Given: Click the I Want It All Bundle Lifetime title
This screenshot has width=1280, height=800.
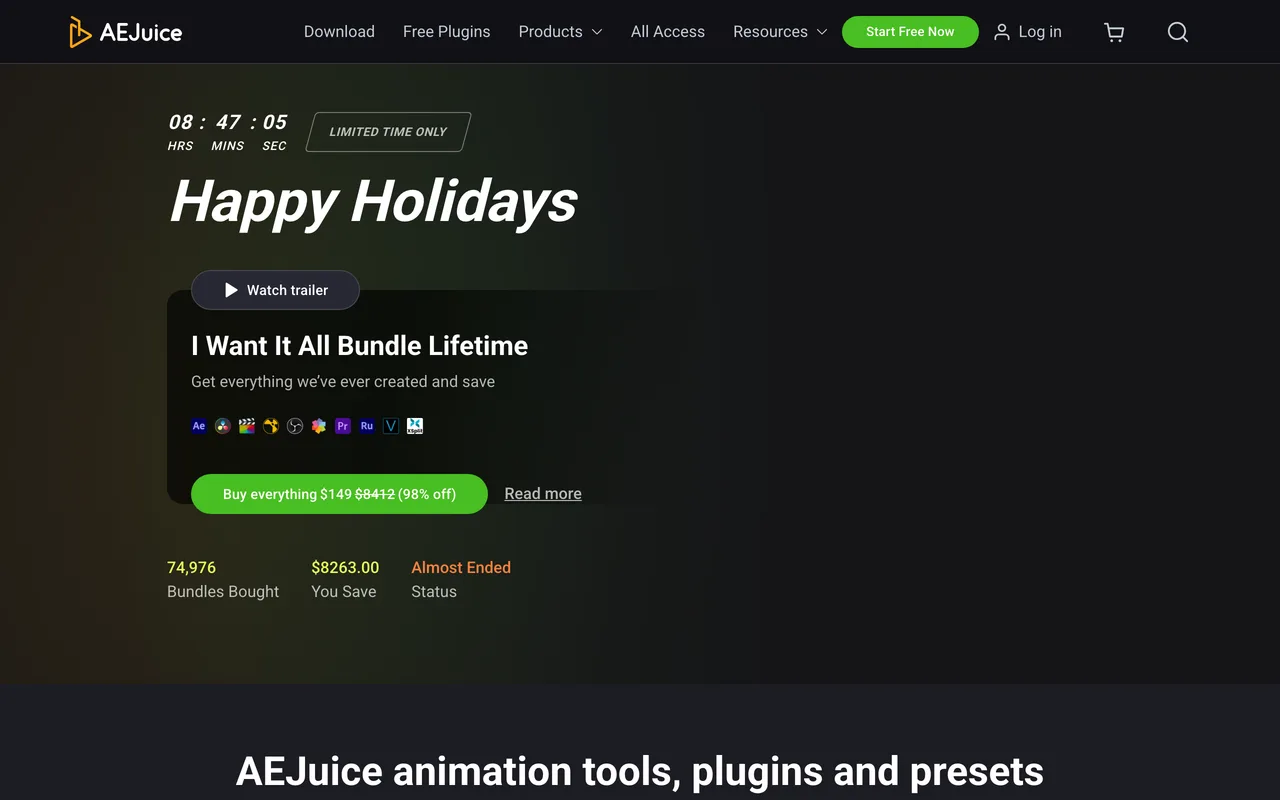Looking at the screenshot, I should click(x=359, y=346).
